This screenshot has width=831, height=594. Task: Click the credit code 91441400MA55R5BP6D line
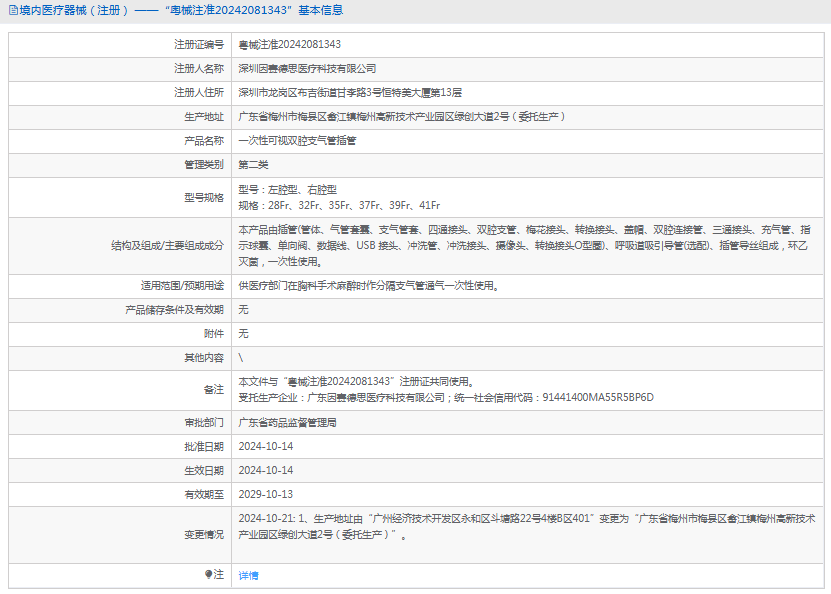tap(446, 397)
